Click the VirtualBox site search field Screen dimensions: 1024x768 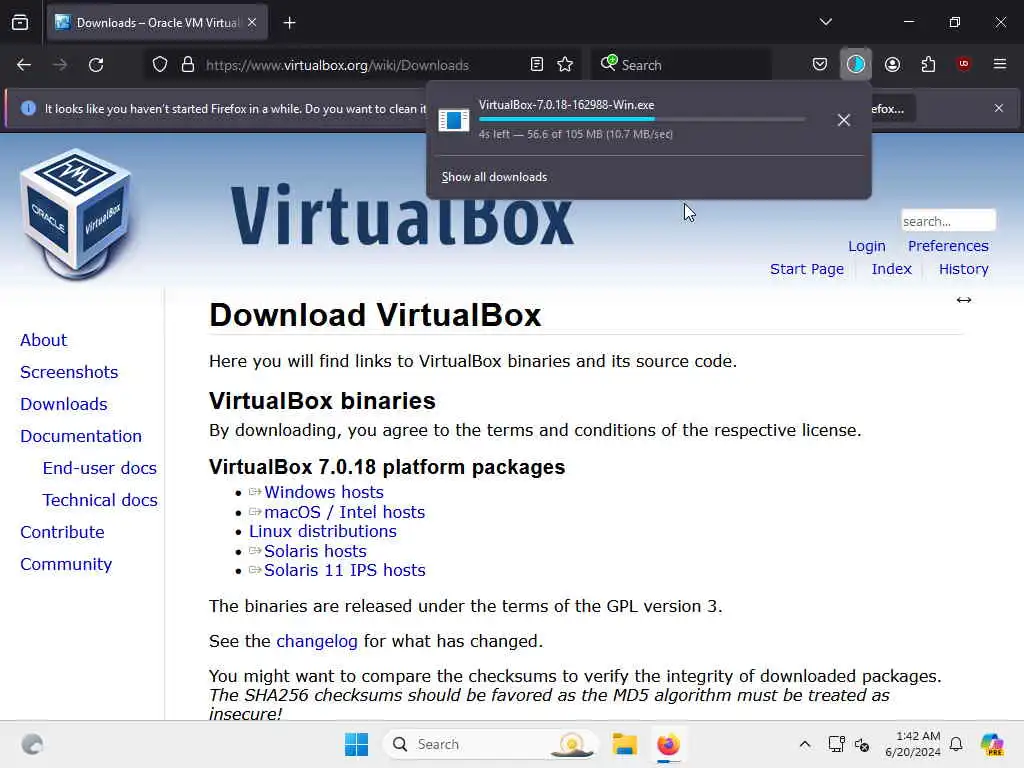[948, 221]
